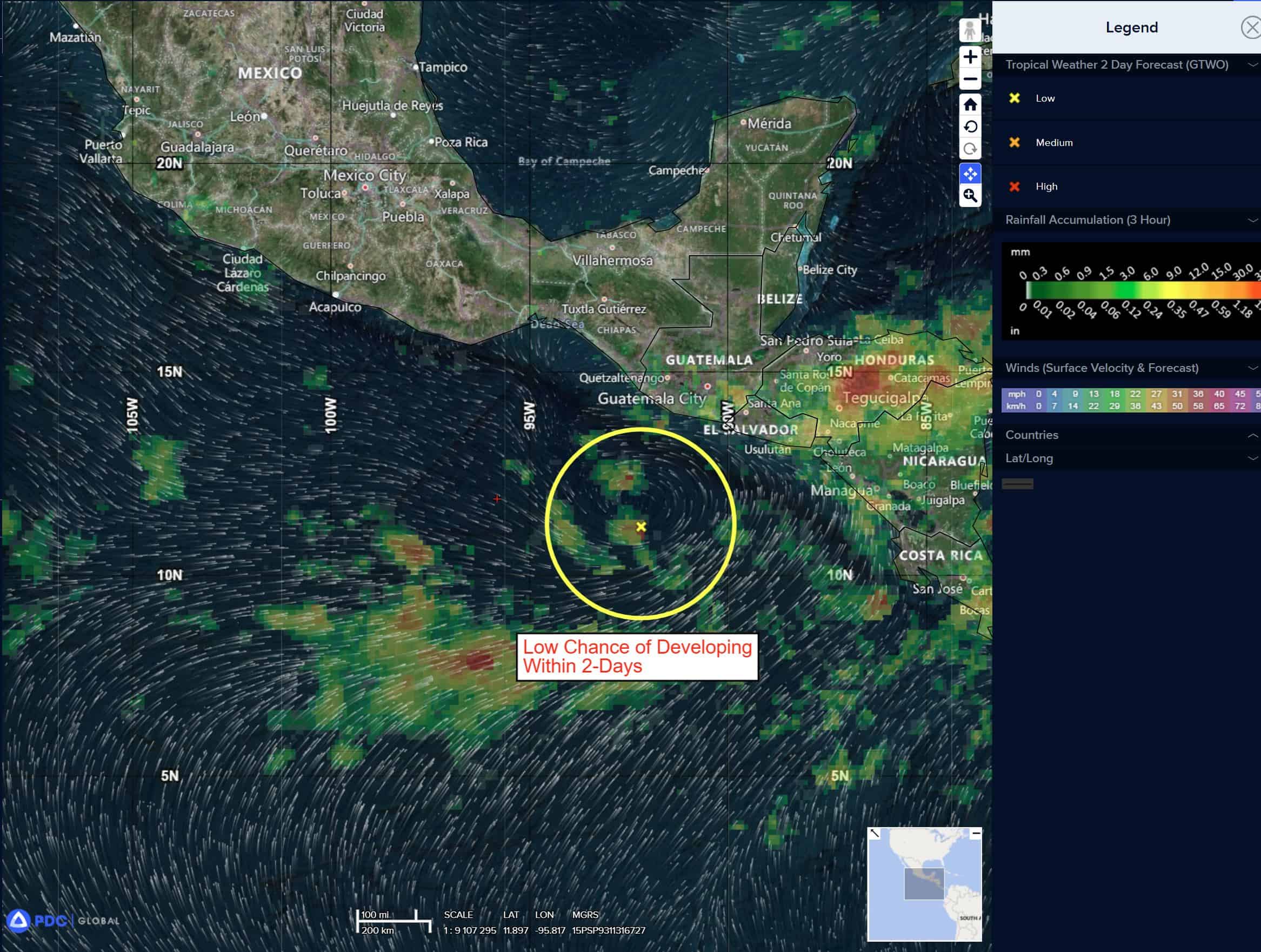
Task: Minimize the overview minimap
Action: click(x=976, y=834)
